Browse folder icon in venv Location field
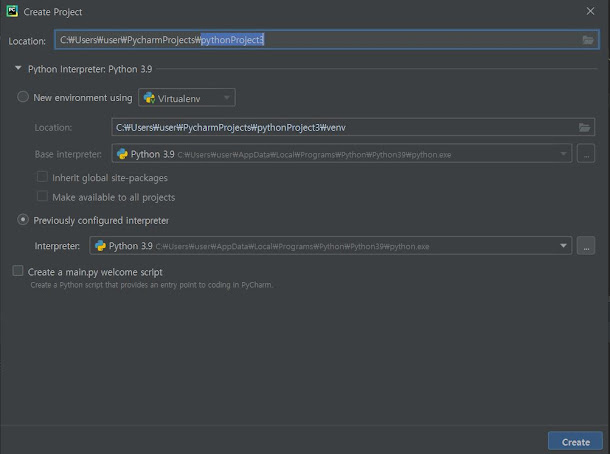Screen dimensions: 610x454 coord(584,127)
